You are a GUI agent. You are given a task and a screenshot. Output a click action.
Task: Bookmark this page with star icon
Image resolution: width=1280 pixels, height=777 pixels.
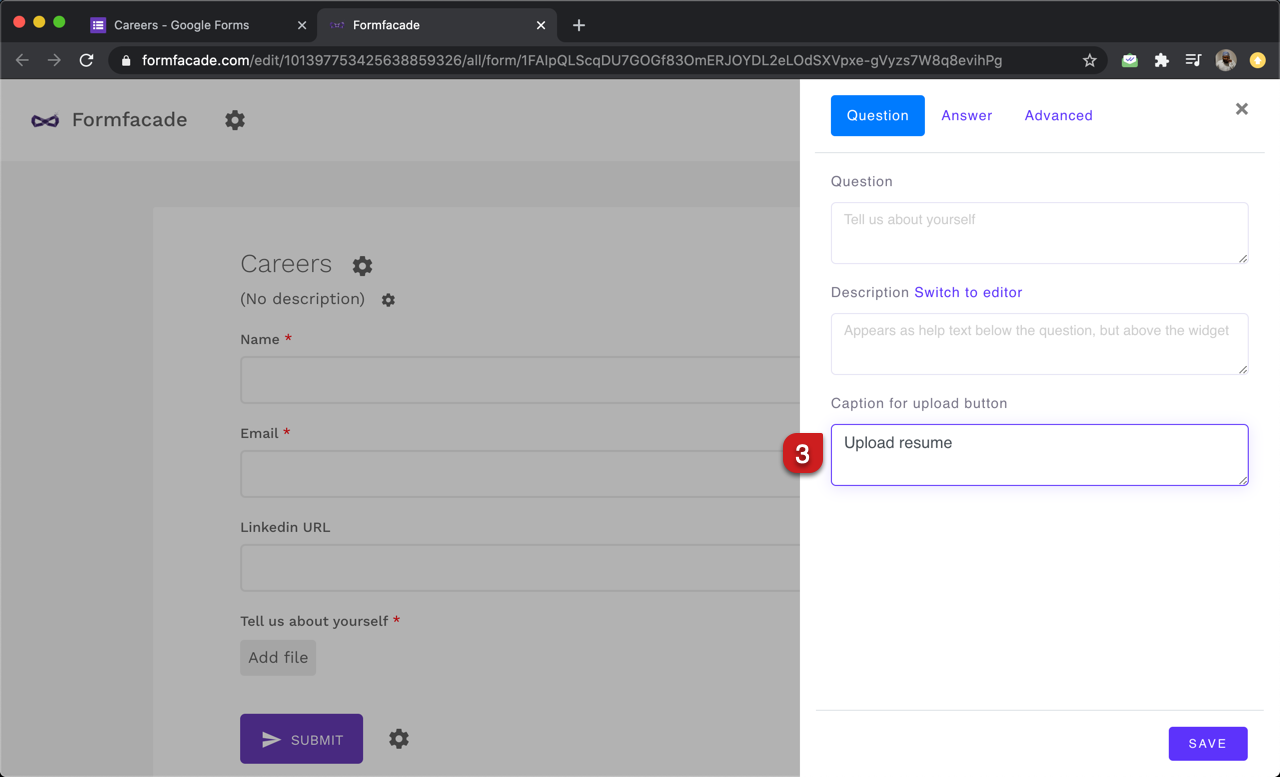tap(1089, 61)
